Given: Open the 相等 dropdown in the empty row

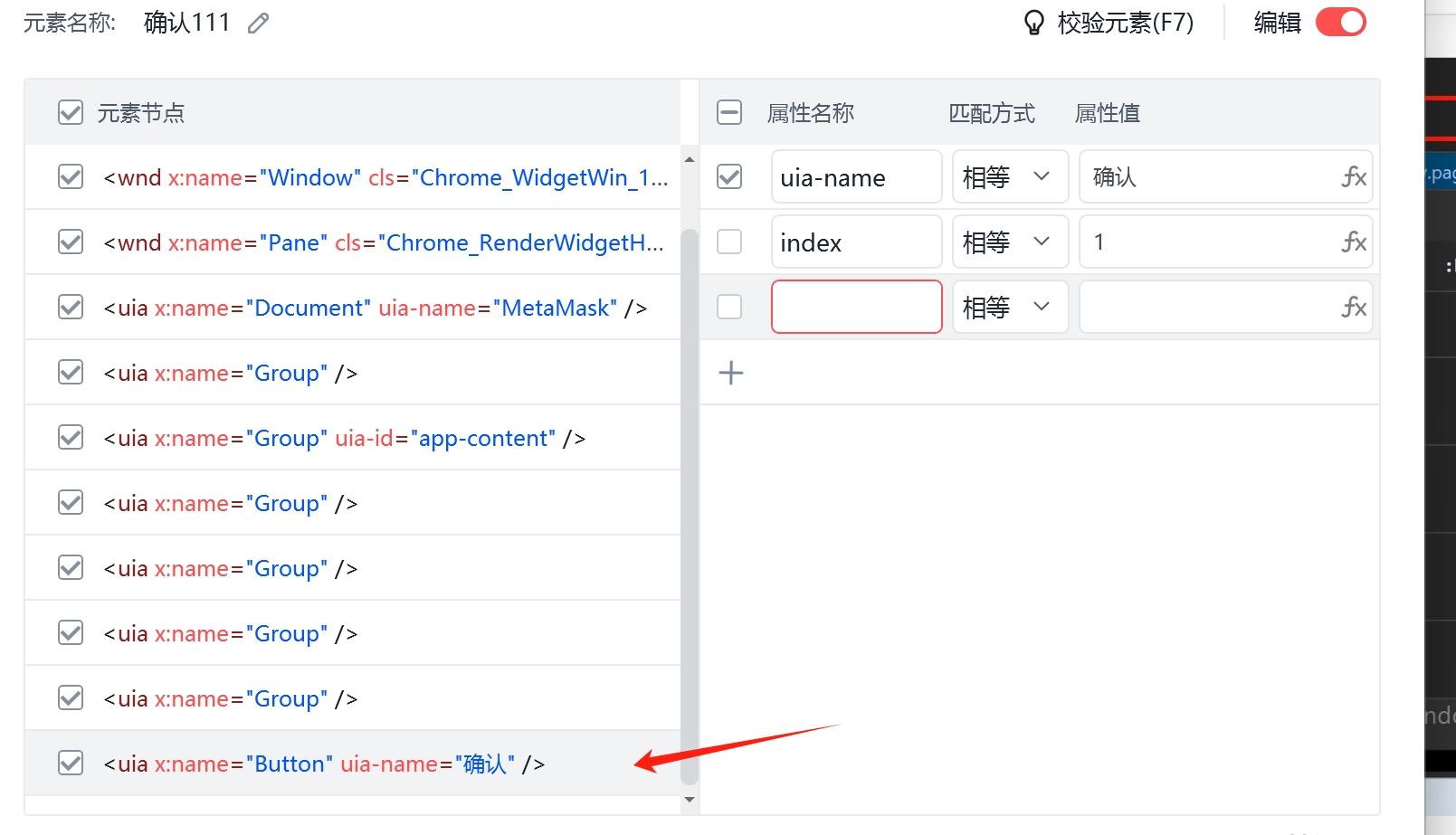Looking at the screenshot, I should click(x=1010, y=307).
